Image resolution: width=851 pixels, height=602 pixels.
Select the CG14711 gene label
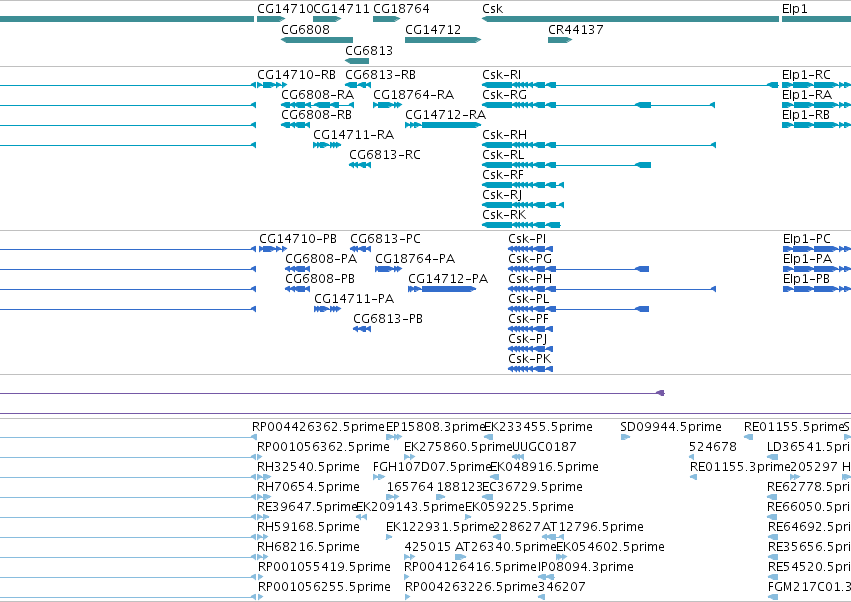[341, 9]
